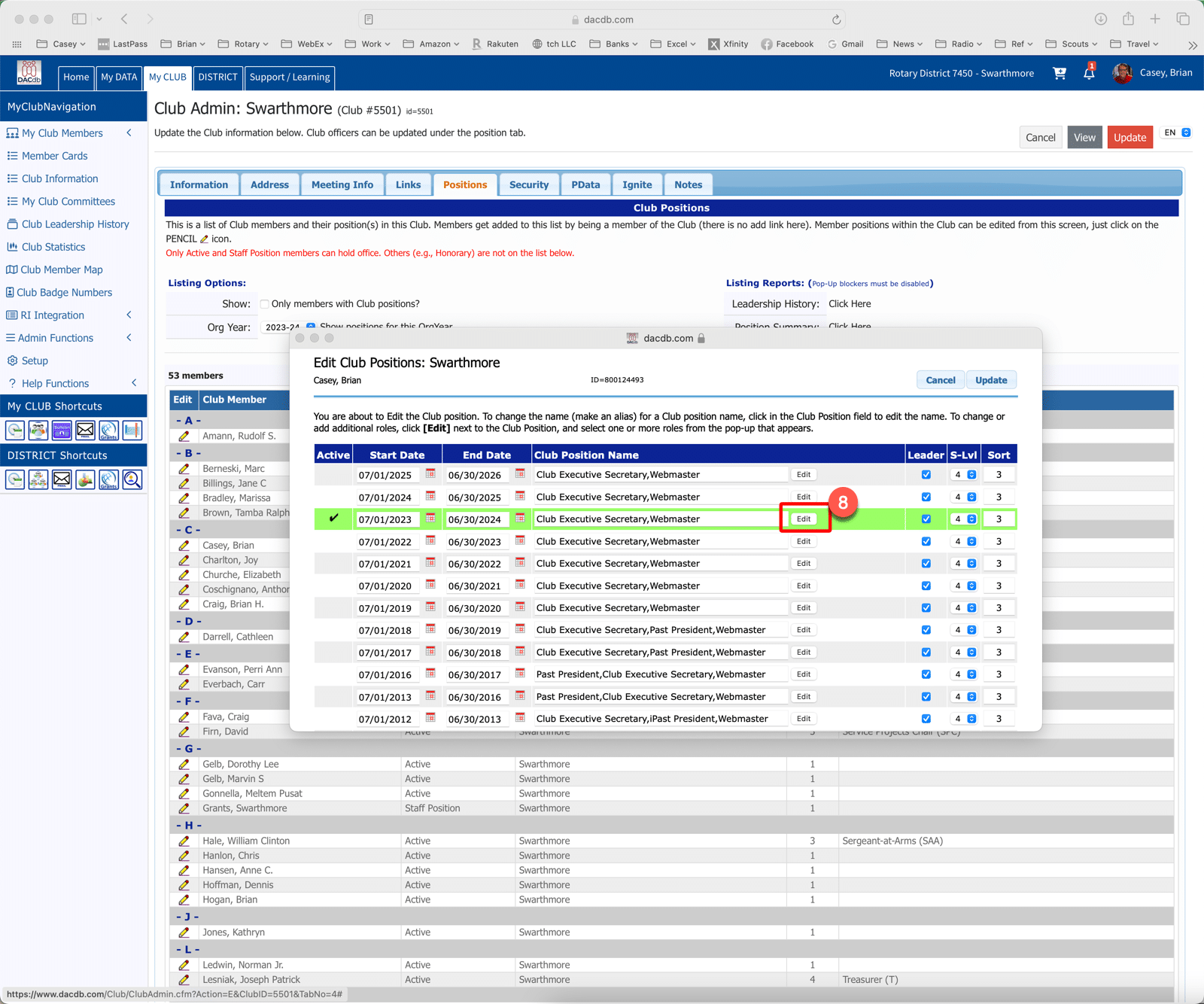Click Sort field for 07/01/2024 row
Image resolution: width=1204 pixels, height=1004 pixels.
(x=999, y=497)
